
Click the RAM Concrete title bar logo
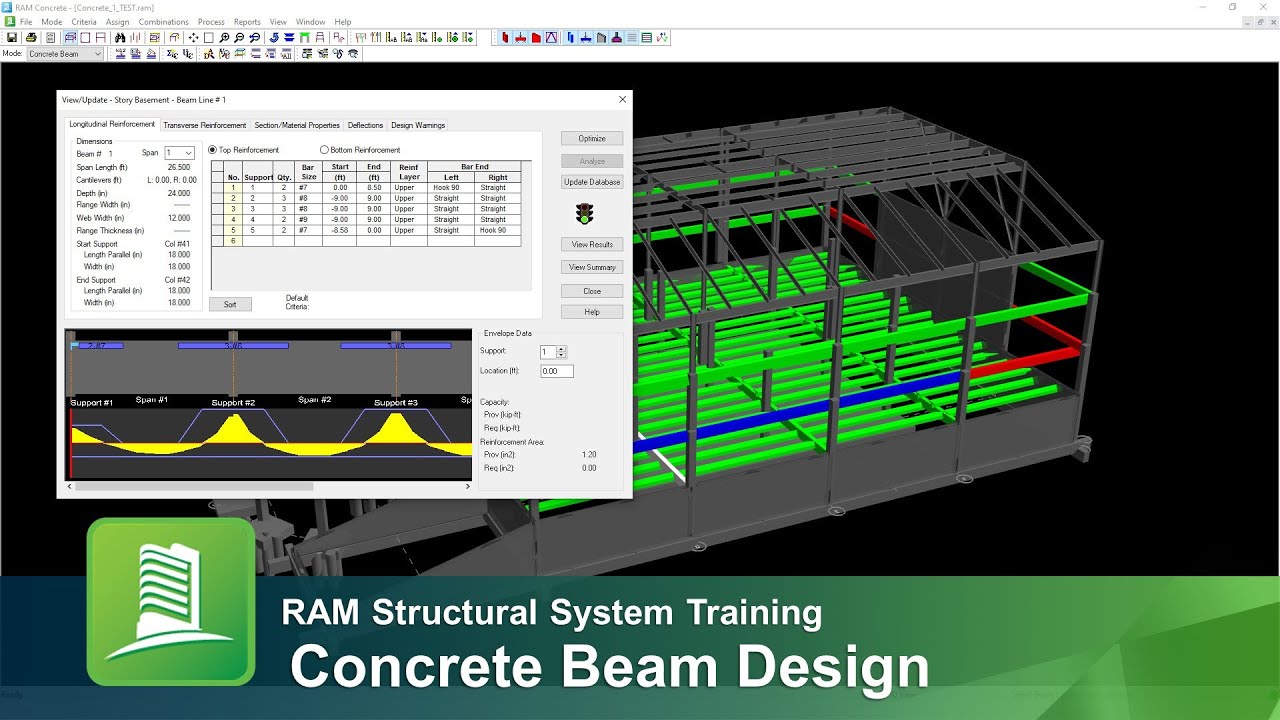[7, 7]
